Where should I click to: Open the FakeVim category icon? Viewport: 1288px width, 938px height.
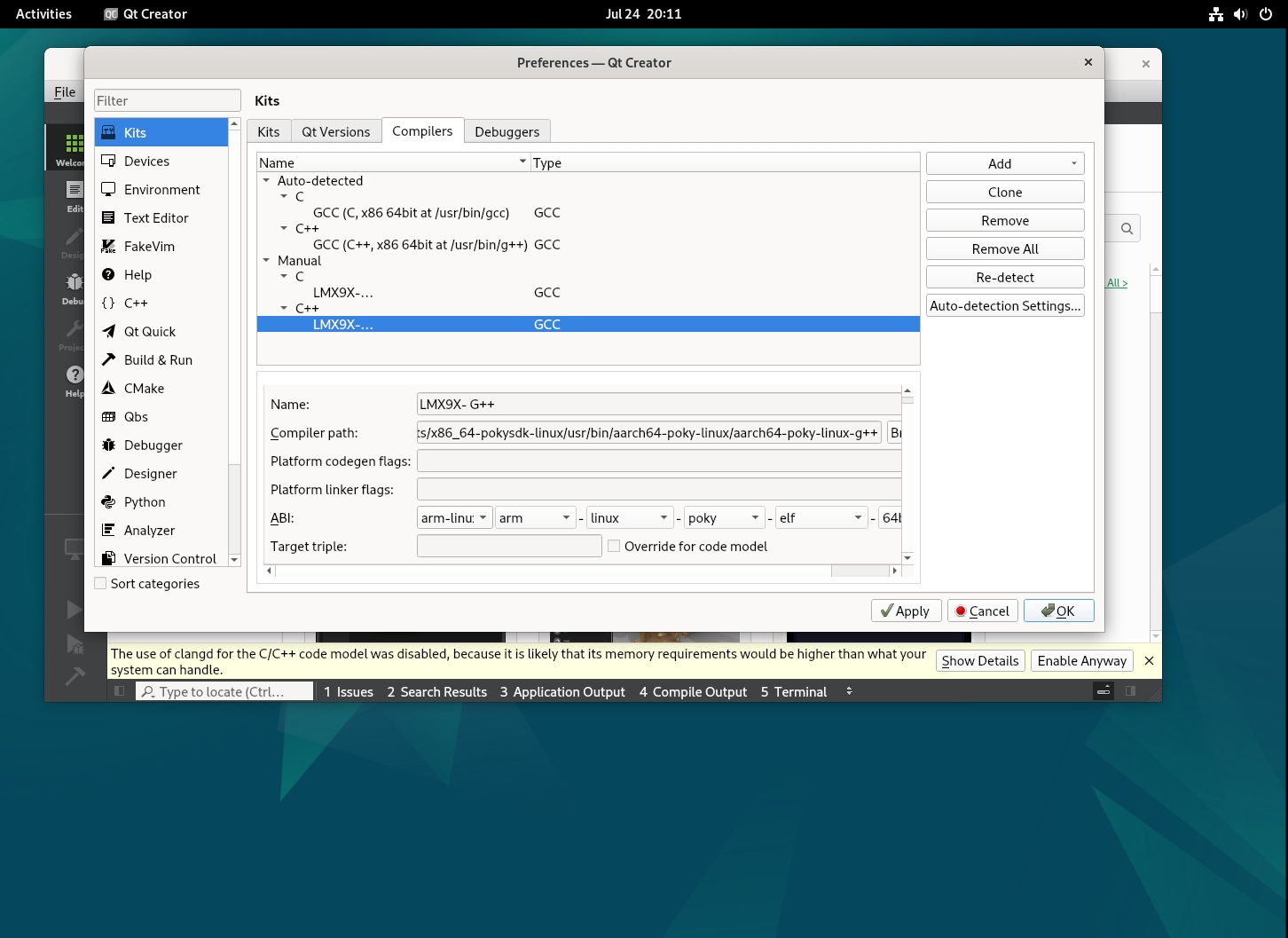[x=108, y=246]
